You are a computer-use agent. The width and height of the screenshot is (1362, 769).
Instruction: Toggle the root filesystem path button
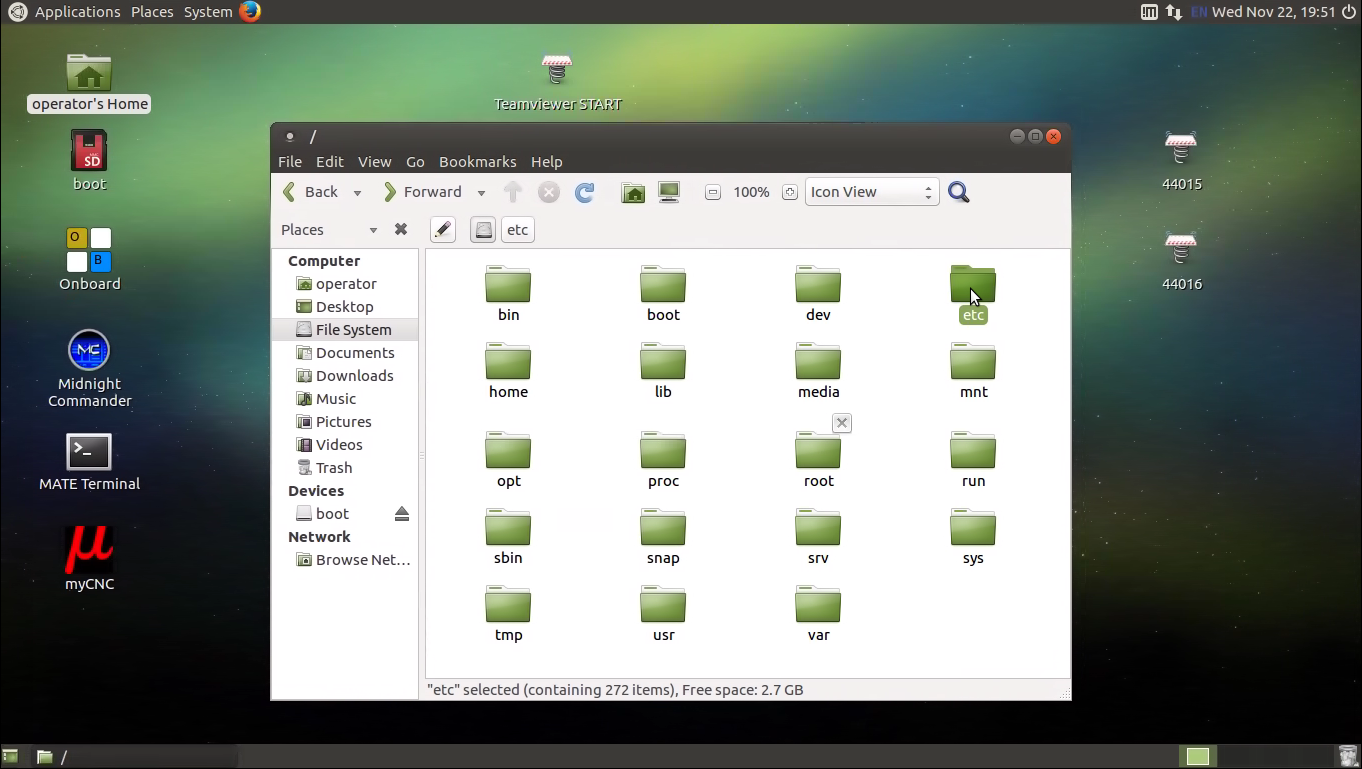483,230
